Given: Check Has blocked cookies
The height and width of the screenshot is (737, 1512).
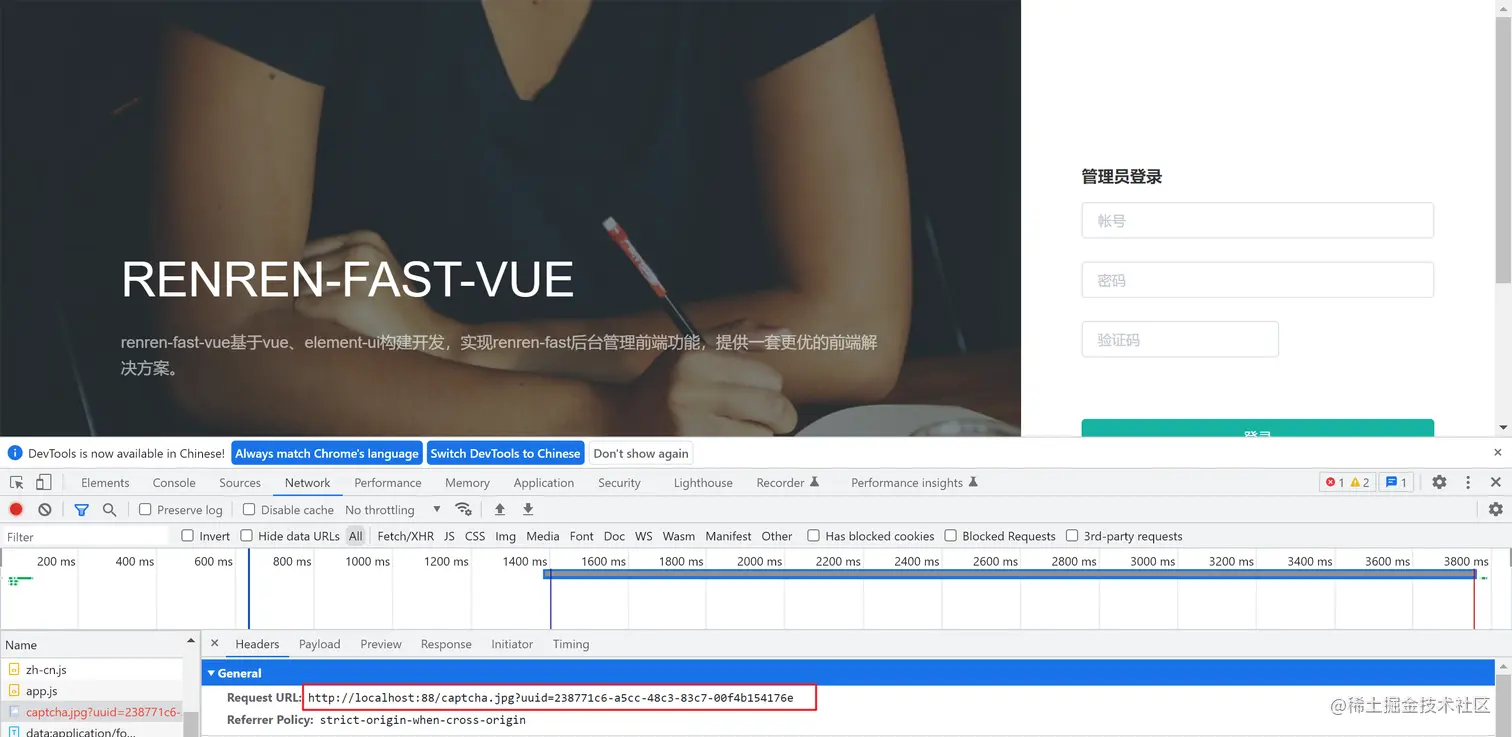Looking at the screenshot, I should (813, 536).
